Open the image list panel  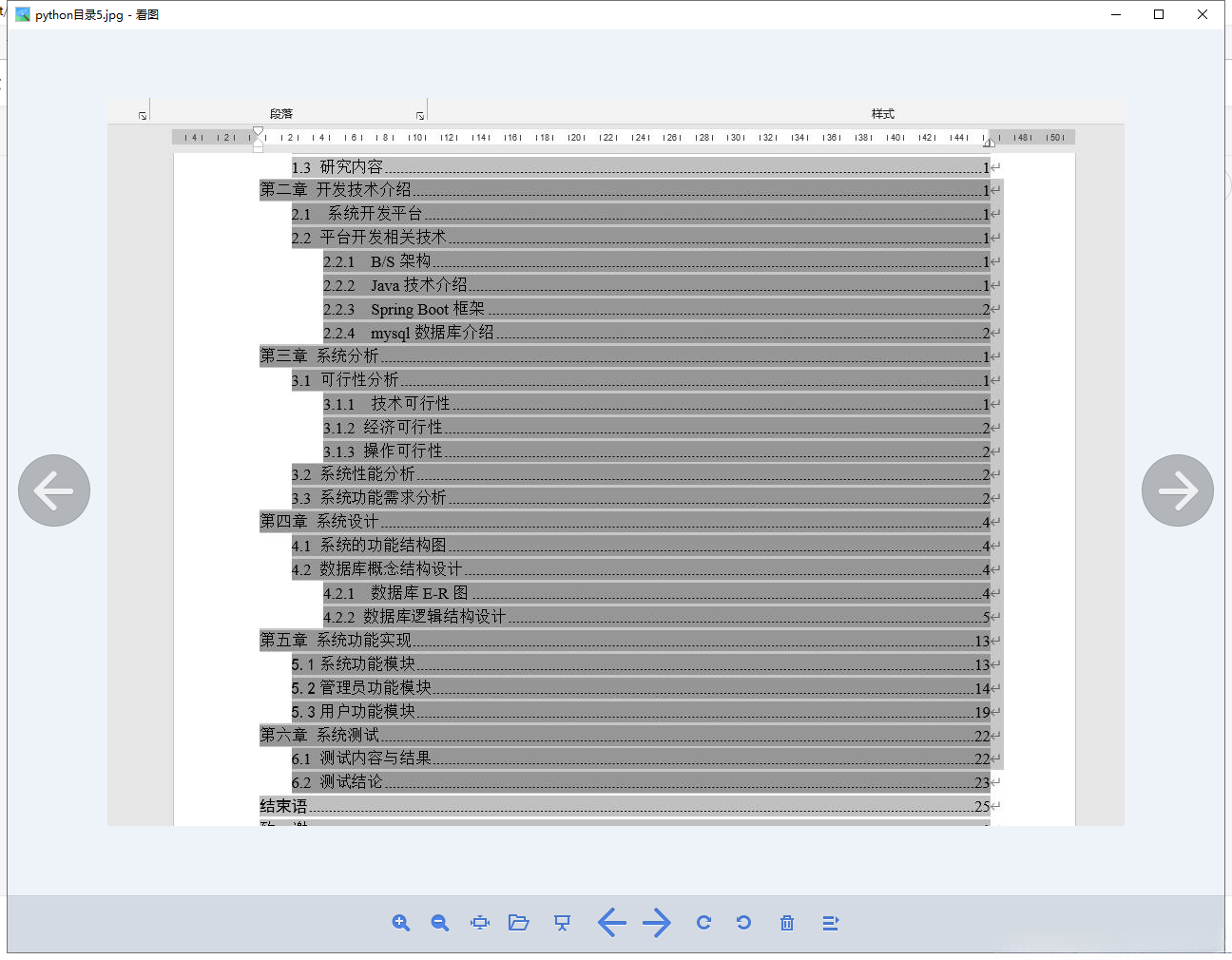(x=830, y=923)
